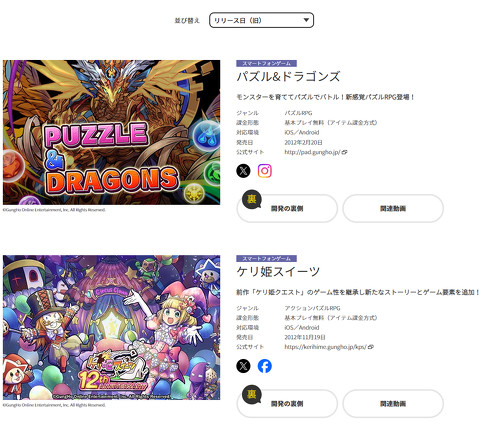Screen dimensions: 490x429
Task: Visit the kerihime.gungho.jp/kps official site link
Action: click(x=326, y=347)
